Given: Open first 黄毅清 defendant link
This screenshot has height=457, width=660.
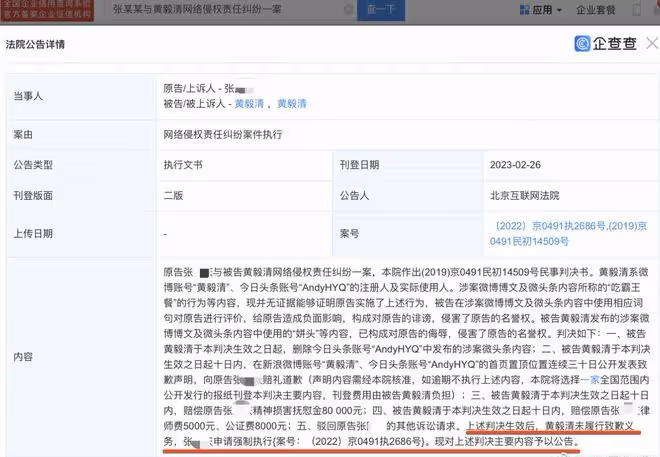Looking at the screenshot, I should tap(249, 104).
